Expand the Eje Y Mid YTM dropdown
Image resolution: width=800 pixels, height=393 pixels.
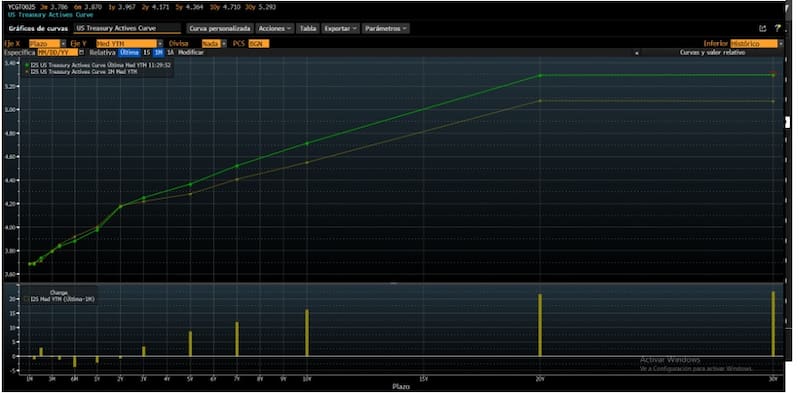(130, 44)
